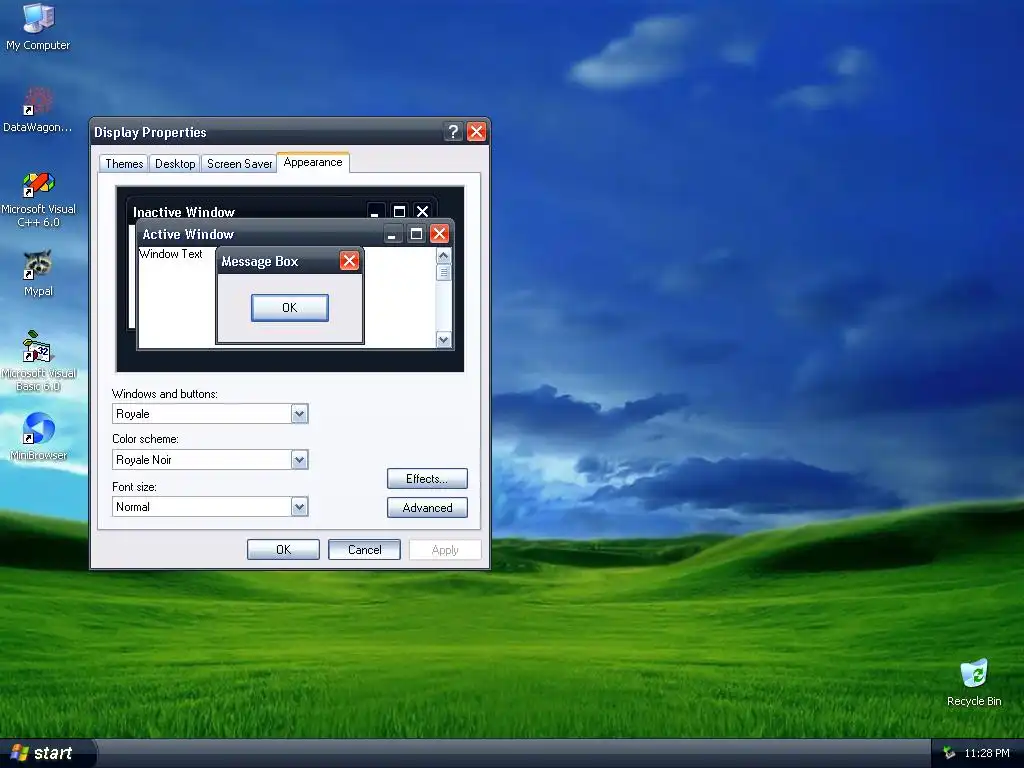Click Inactive Window preview maximize button
The width and height of the screenshot is (1024, 768).
399,212
